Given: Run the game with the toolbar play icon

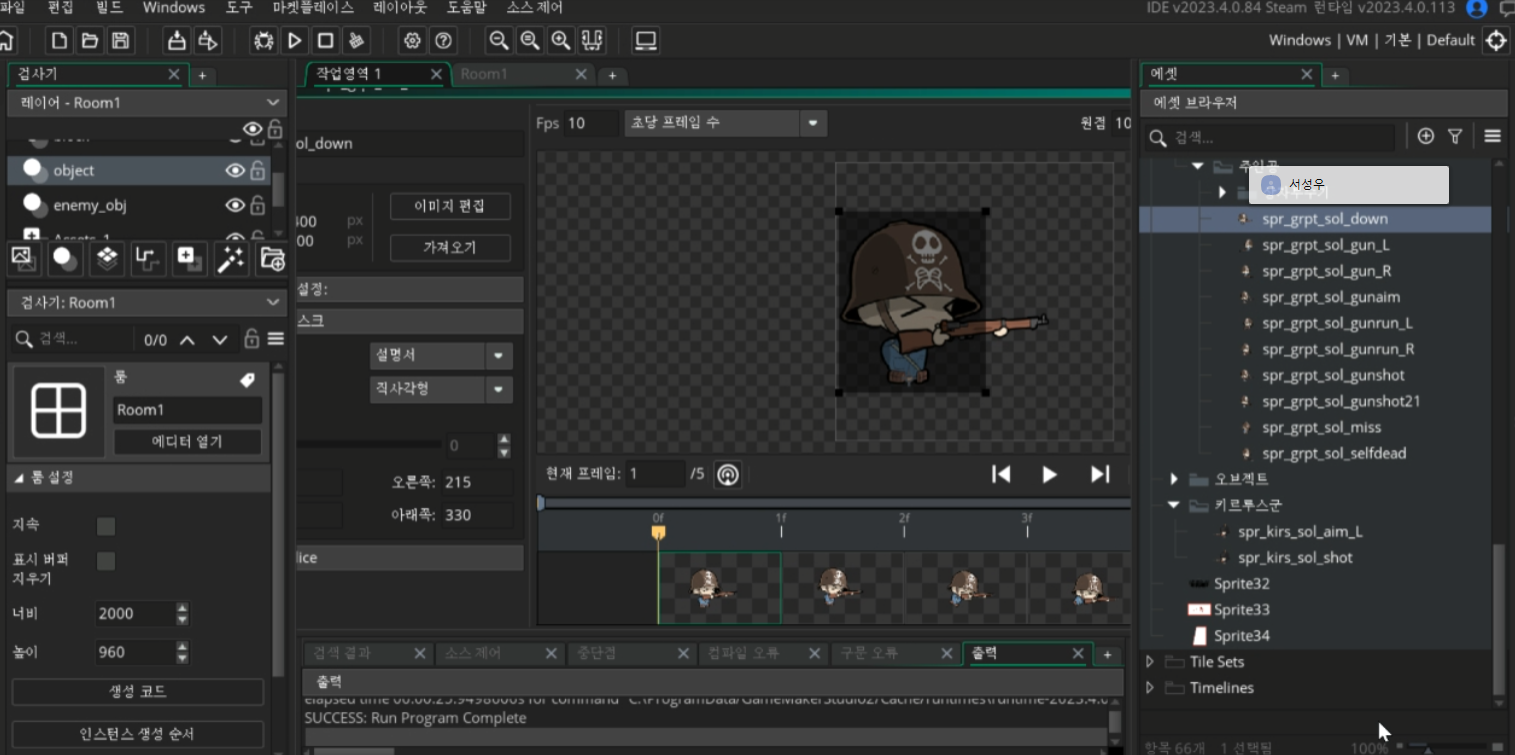Looking at the screenshot, I should pos(295,41).
